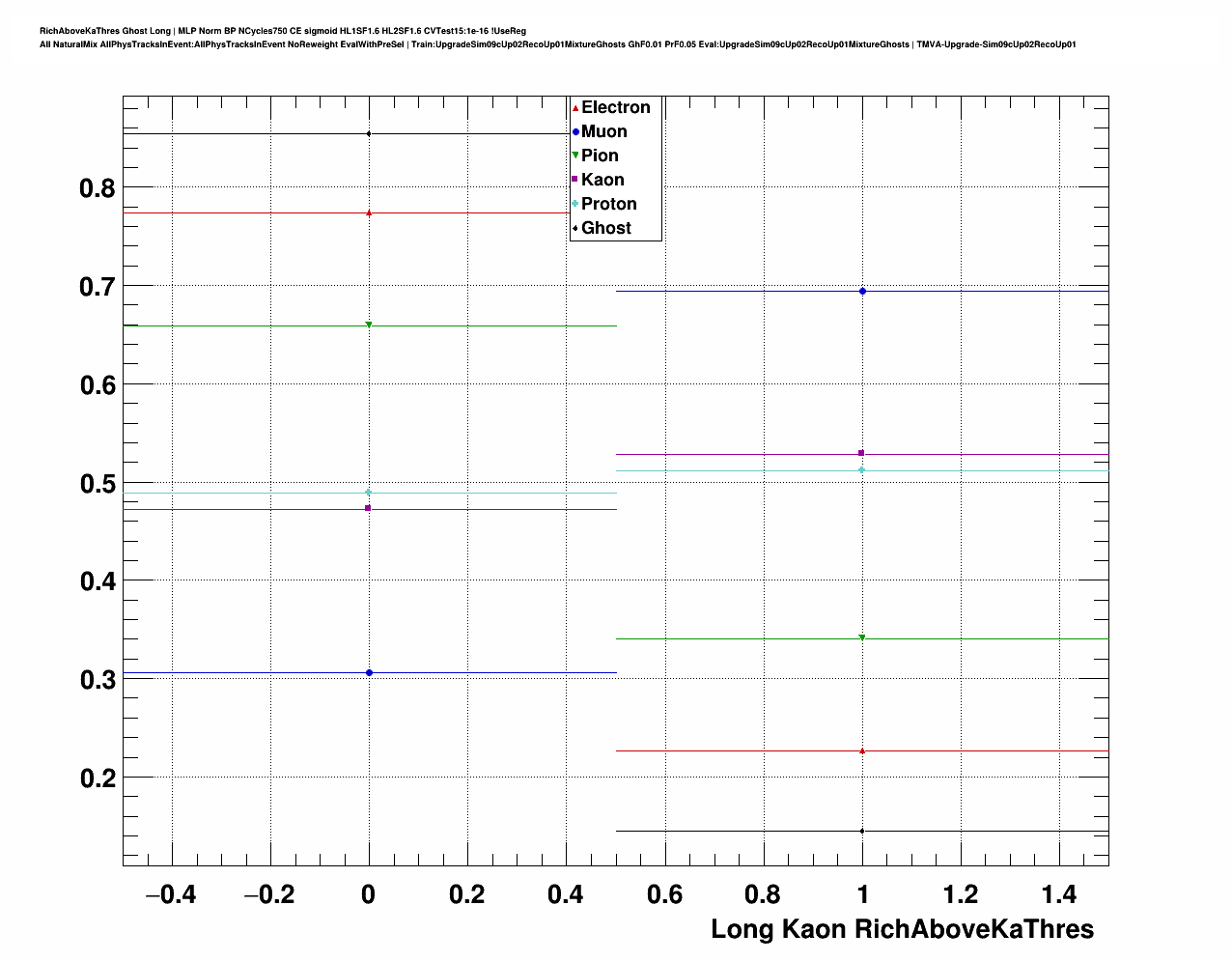The height and width of the screenshot is (962, 1232).
Task: Click the blue Muon circle marker in legend
Action: [575, 132]
